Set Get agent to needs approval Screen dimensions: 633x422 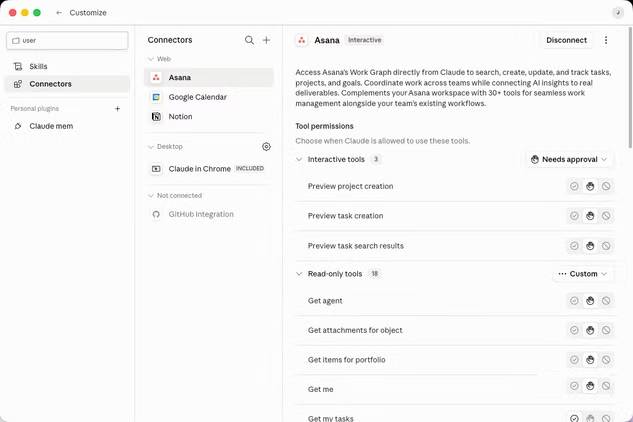[590, 300]
